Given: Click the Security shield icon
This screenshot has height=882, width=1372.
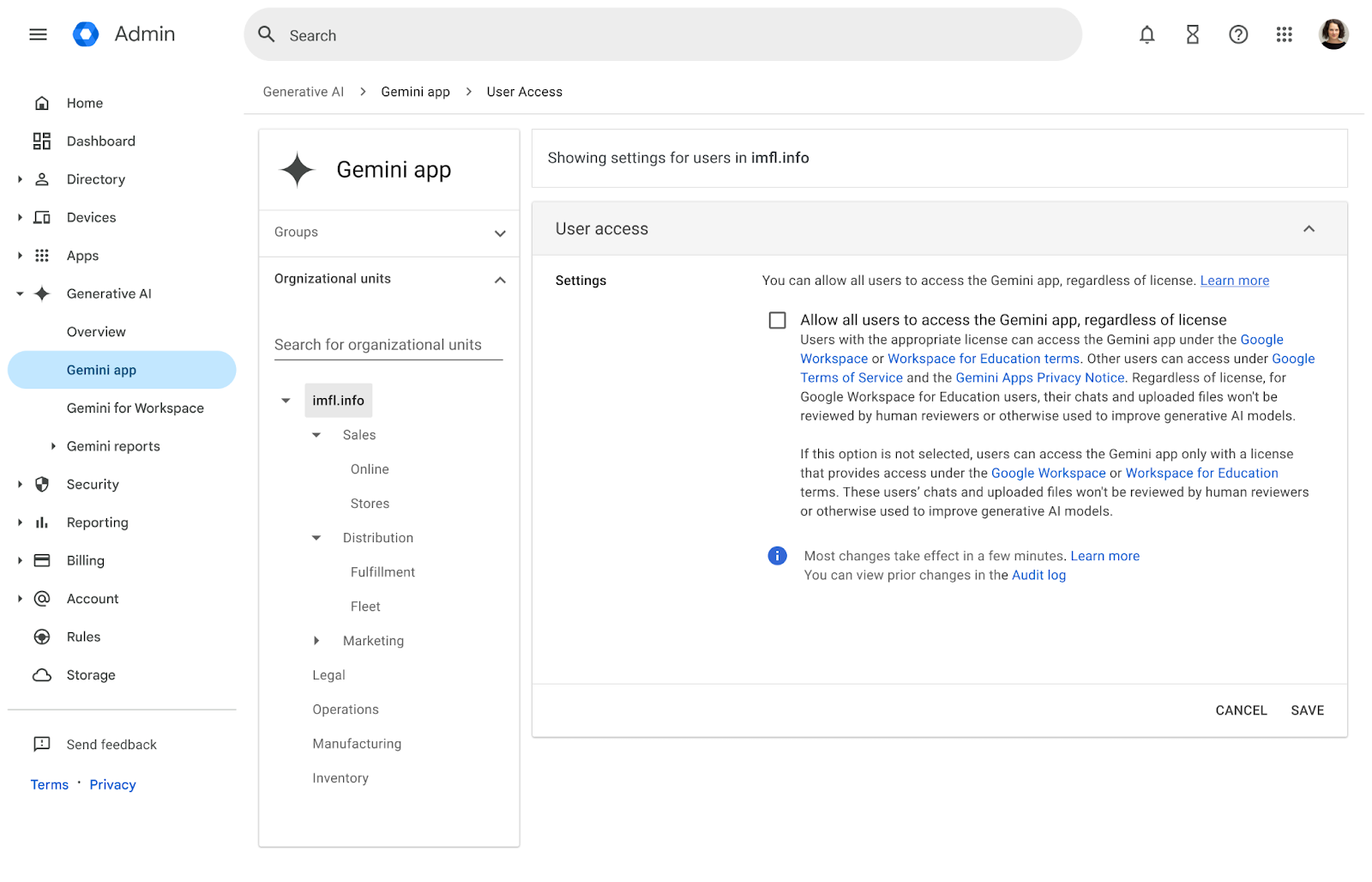Looking at the screenshot, I should click(x=41, y=484).
